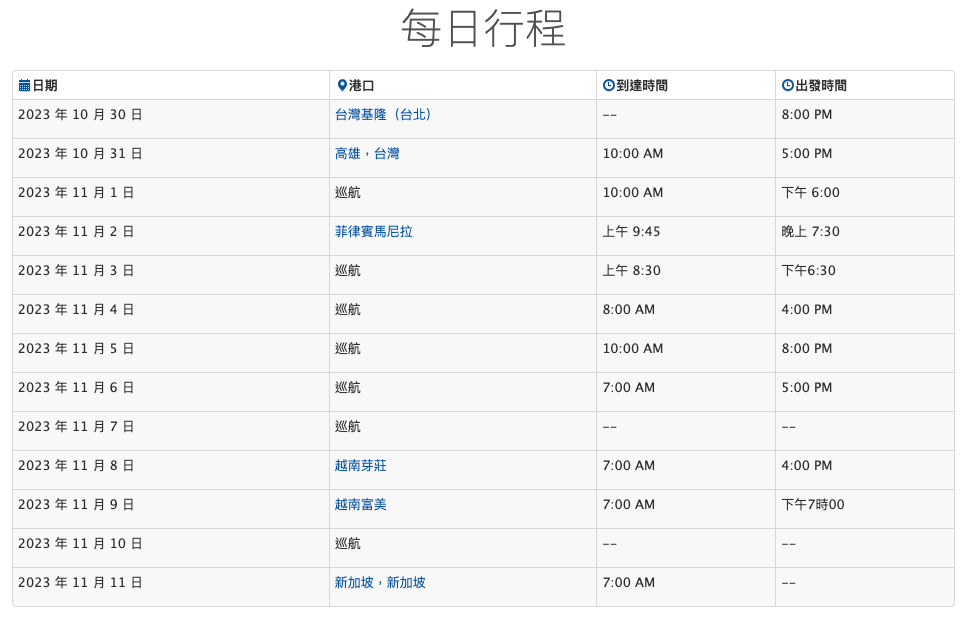Click the 出發時間 column header text
Viewport: 973px width, 622px height.
pyautogui.click(x=820, y=86)
